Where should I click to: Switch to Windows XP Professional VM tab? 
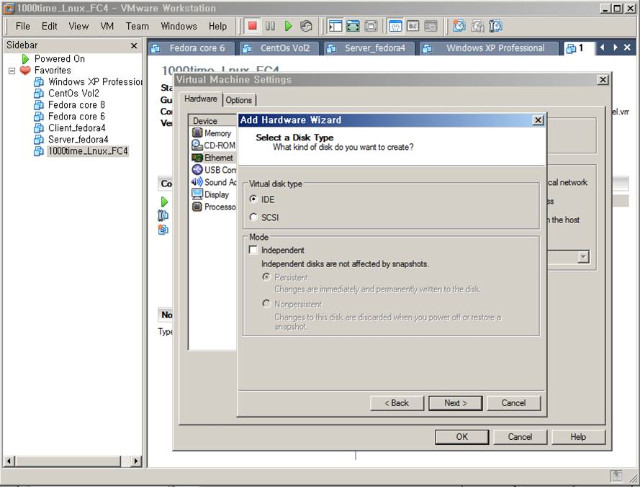pyautogui.click(x=489, y=48)
